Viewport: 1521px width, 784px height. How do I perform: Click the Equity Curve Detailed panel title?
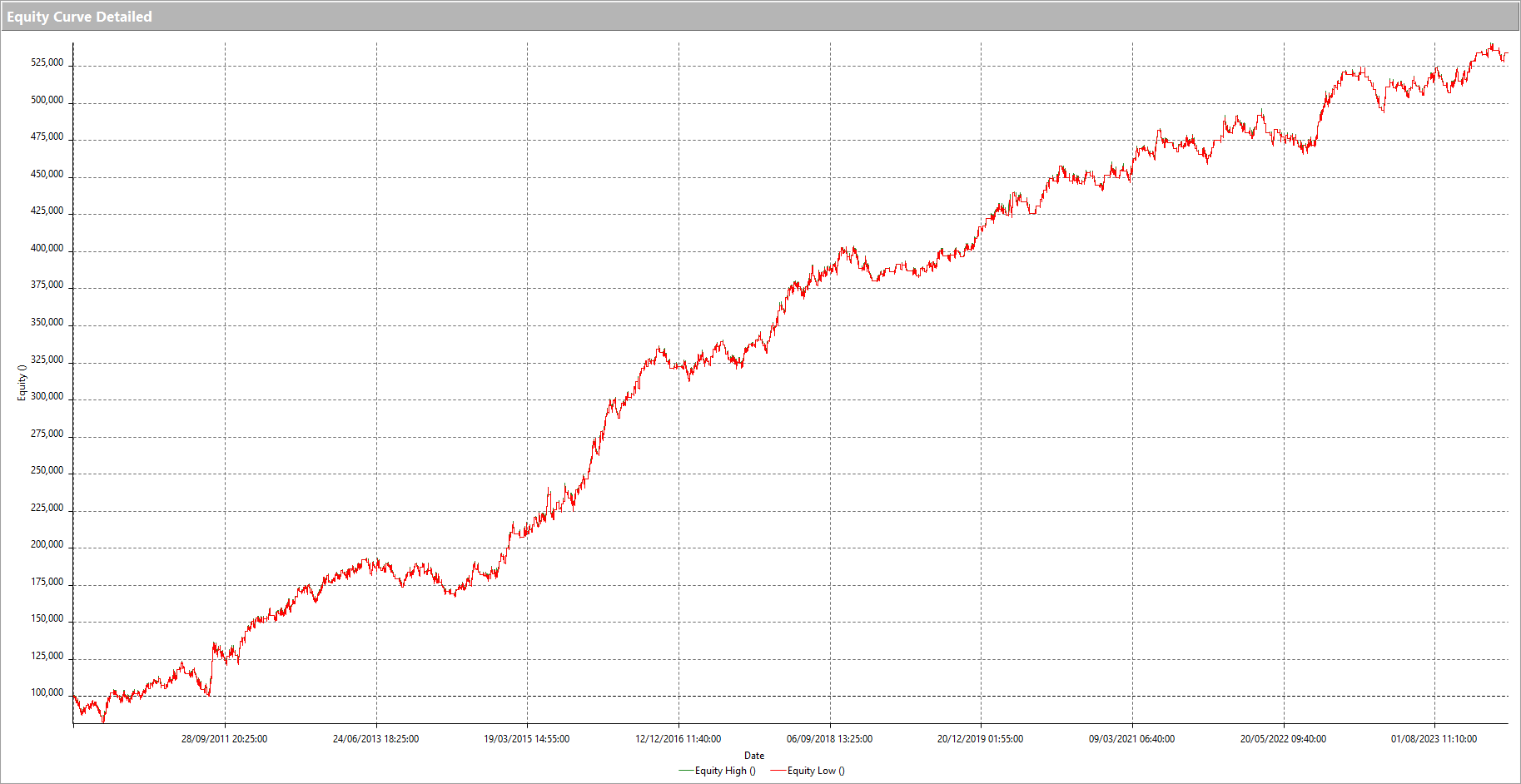click(79, 17)
